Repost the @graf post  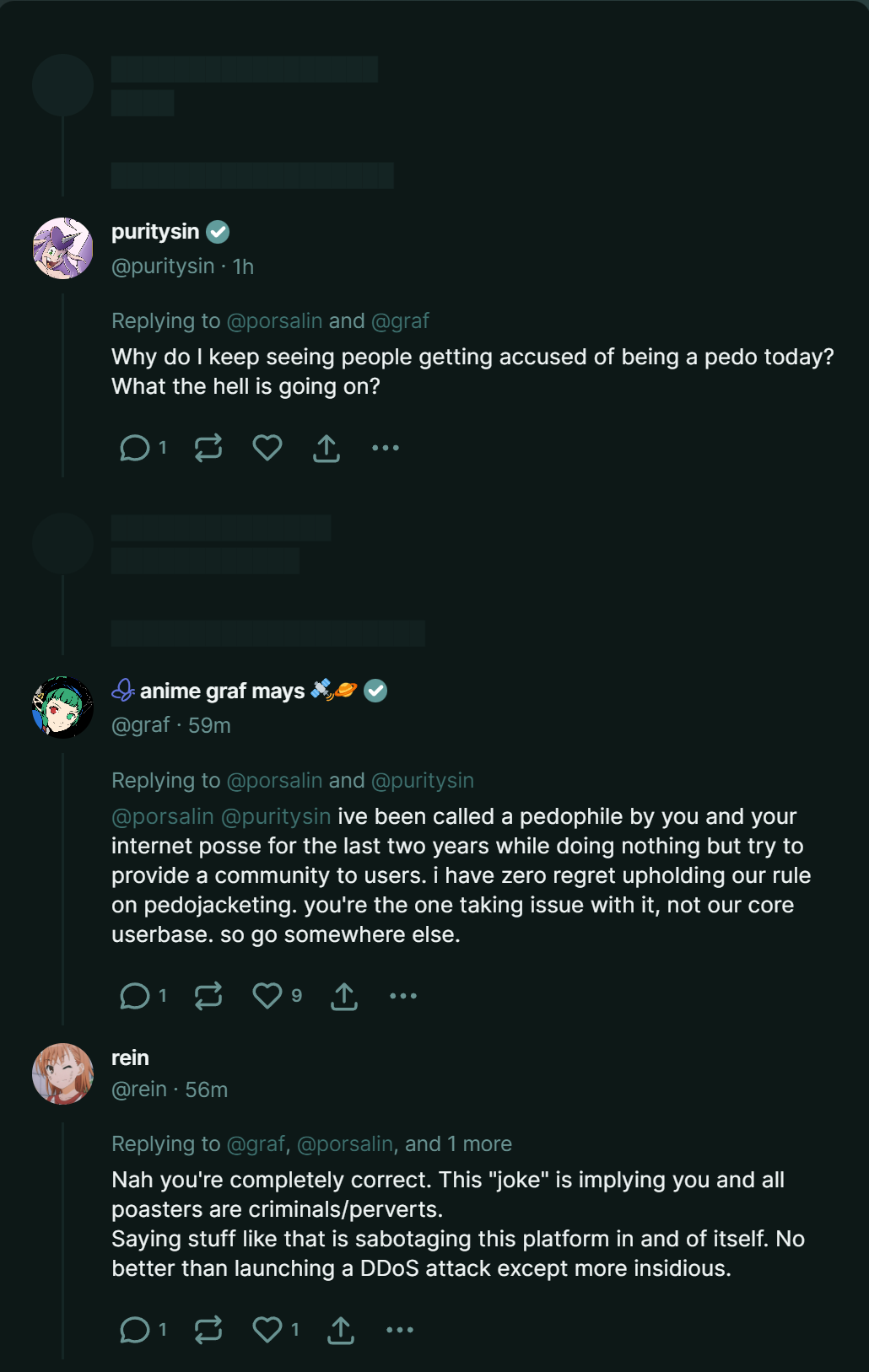(208, 996)
